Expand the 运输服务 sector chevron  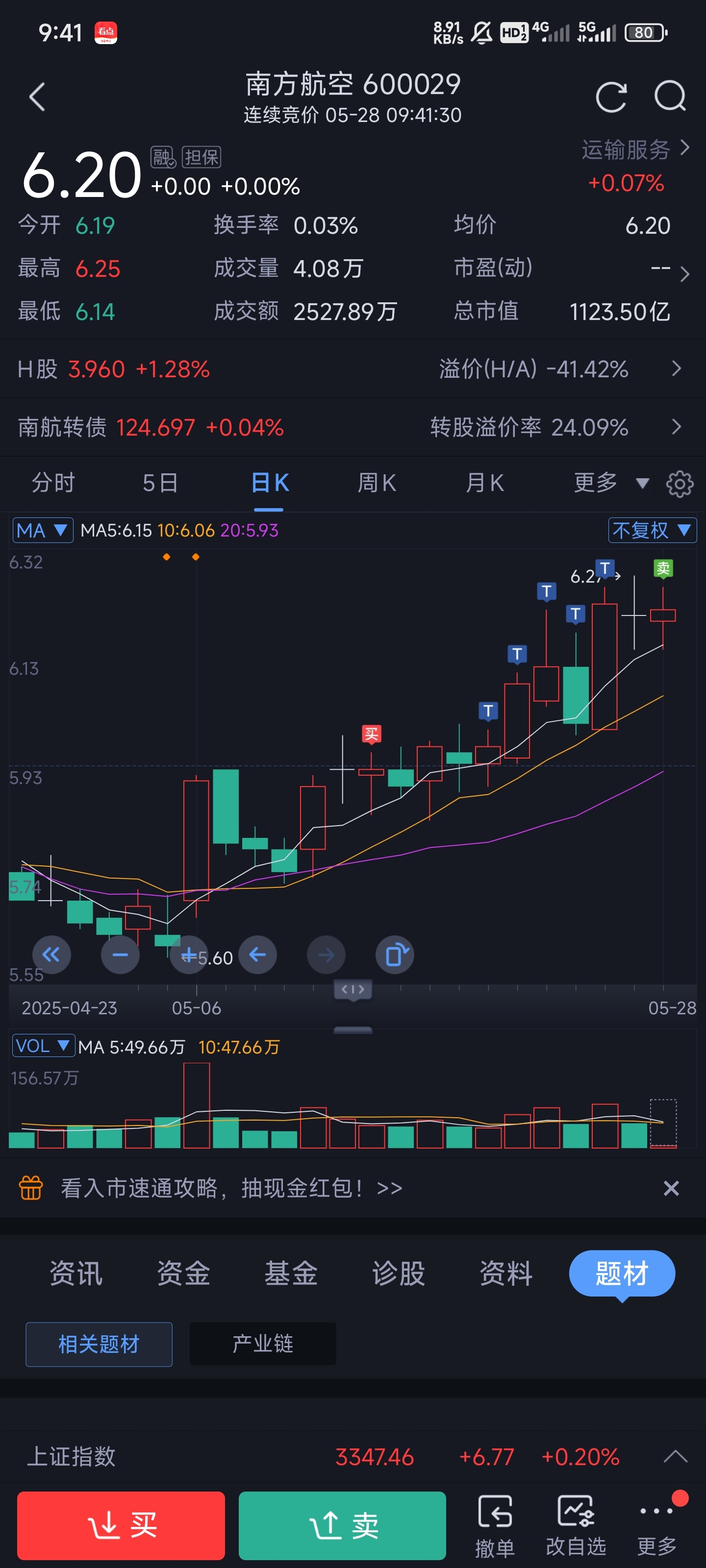pyautogui.click(x=685, y=148)
